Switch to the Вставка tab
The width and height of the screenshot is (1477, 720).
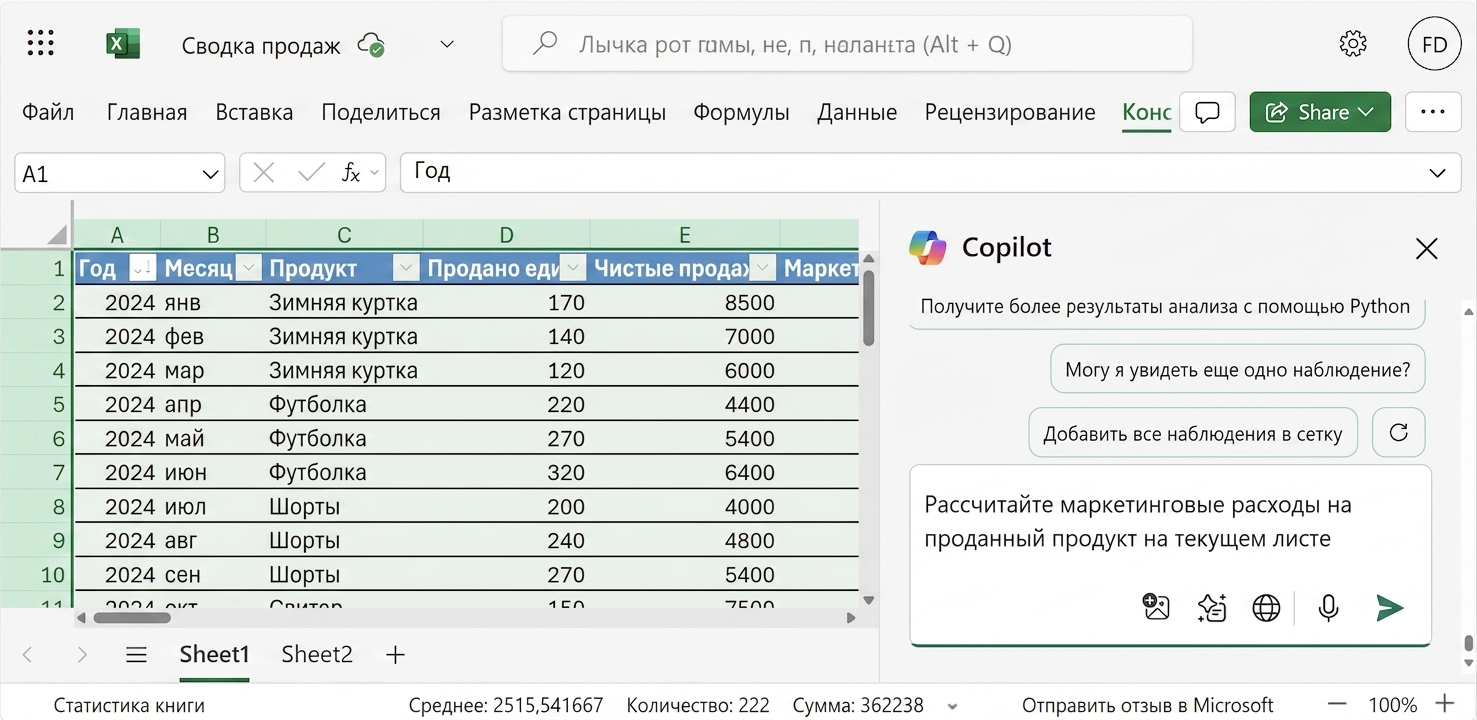[x=254, y=112]
